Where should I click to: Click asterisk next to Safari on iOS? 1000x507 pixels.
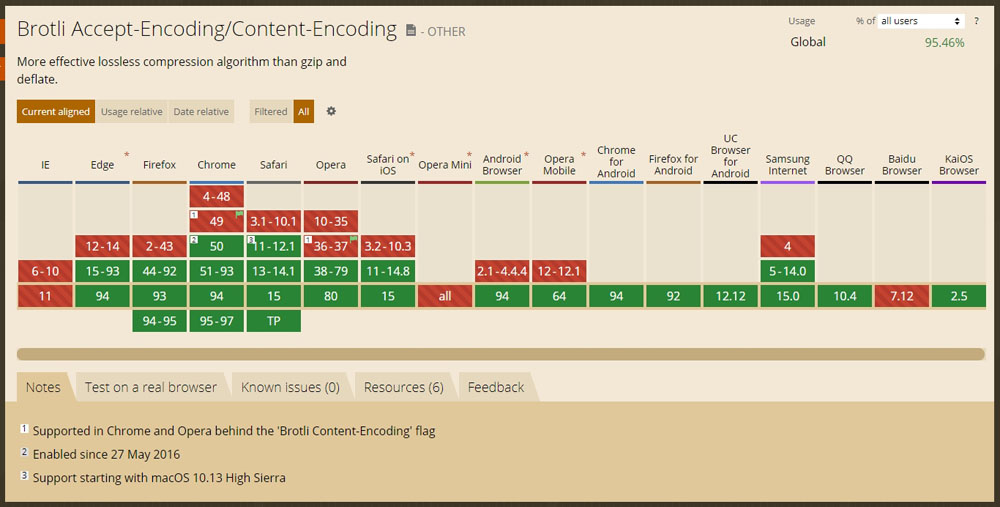tap(412, 155)
